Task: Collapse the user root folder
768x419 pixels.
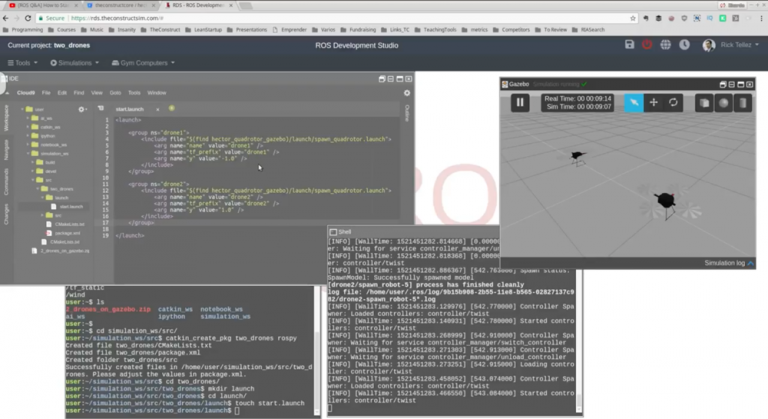Action: (x=22, y=109)
